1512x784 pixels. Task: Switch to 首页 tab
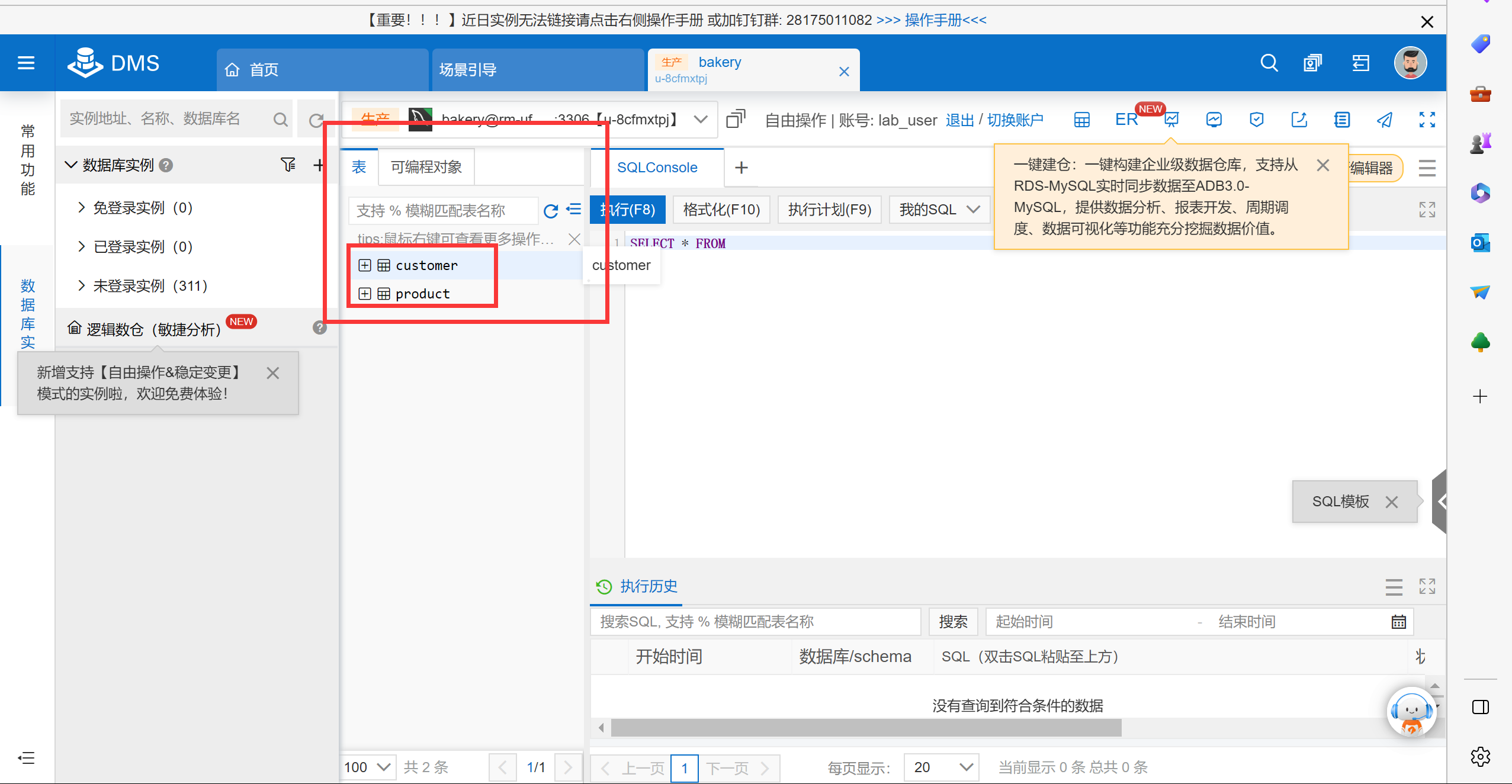(x=322, y=70)
